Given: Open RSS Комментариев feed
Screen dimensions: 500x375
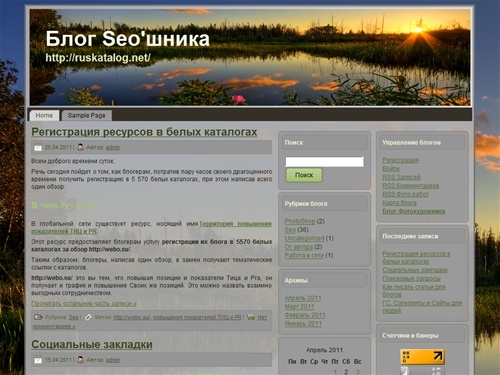Looking at the screenshot, I should pos(411,186).
